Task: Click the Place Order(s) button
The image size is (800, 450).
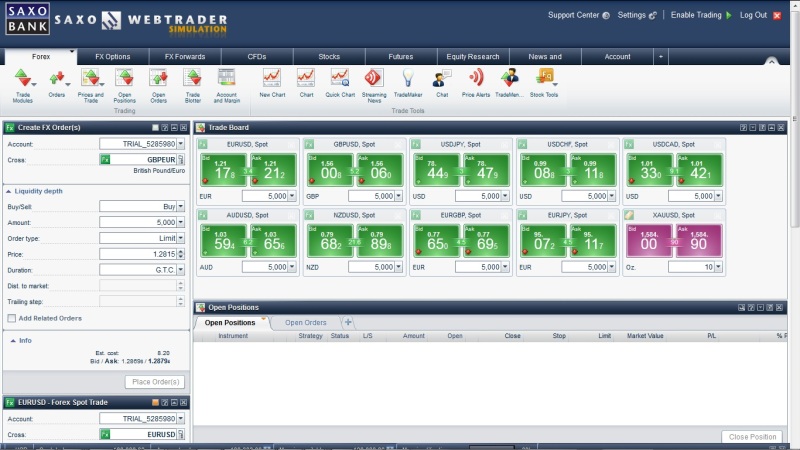Action: click(155, 382)
